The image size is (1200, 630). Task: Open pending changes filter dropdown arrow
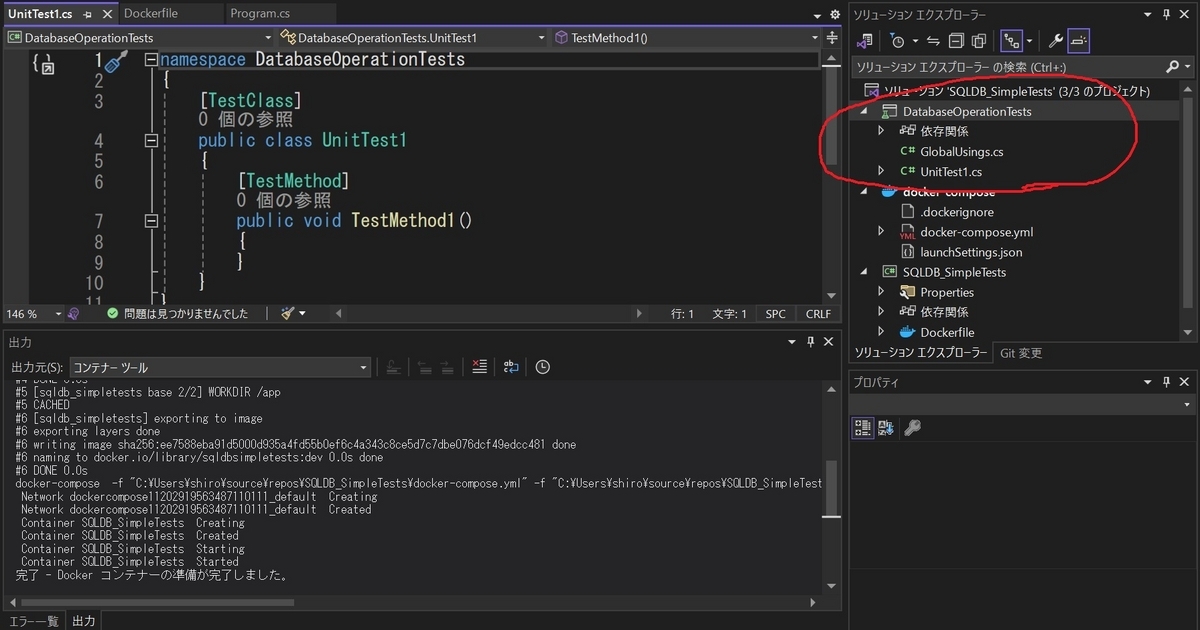click(915, 41)
